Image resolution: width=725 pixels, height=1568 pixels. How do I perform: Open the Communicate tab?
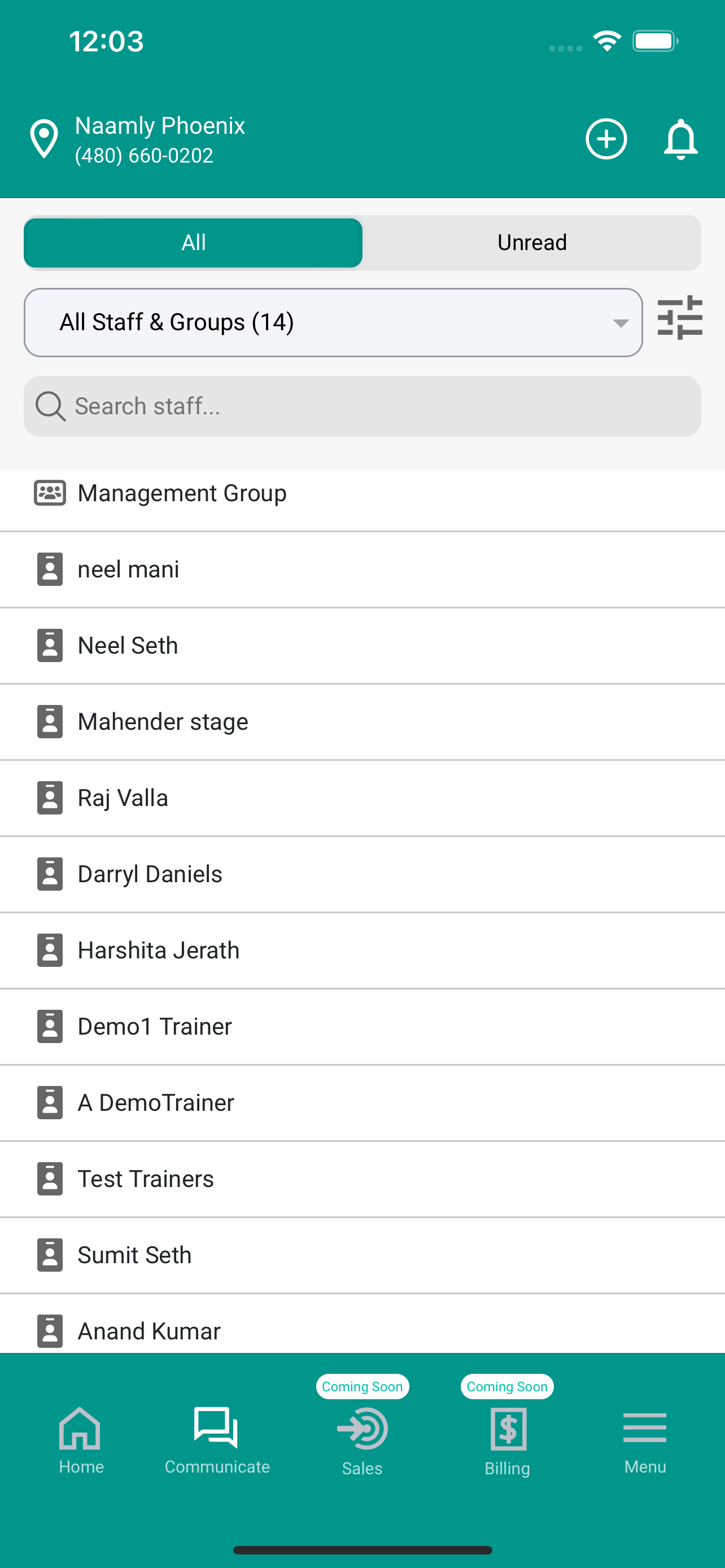[217, 1439]
